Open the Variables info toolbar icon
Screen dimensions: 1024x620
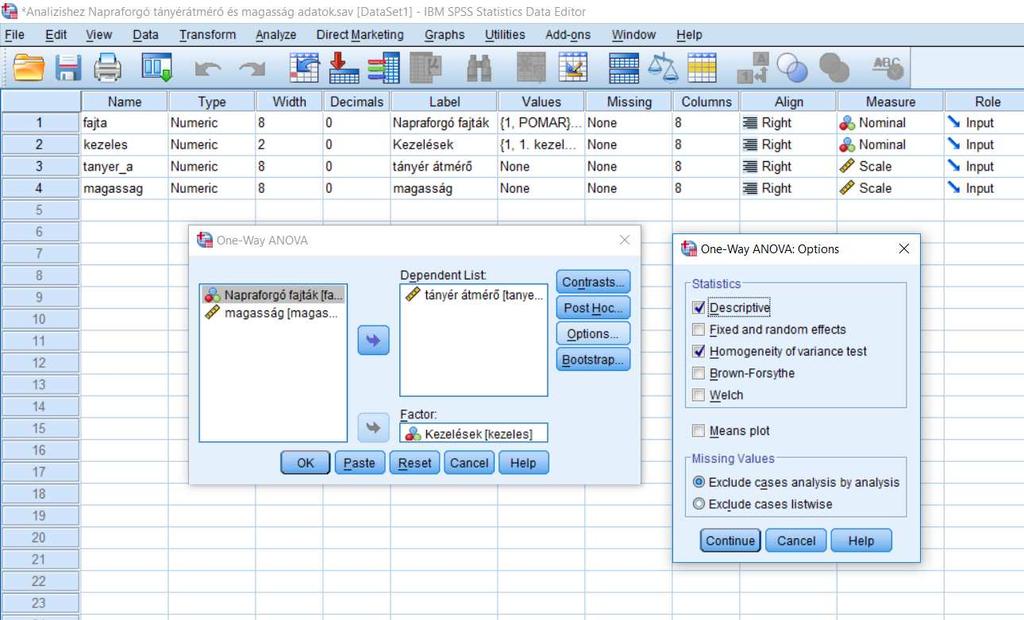point(383,68)
